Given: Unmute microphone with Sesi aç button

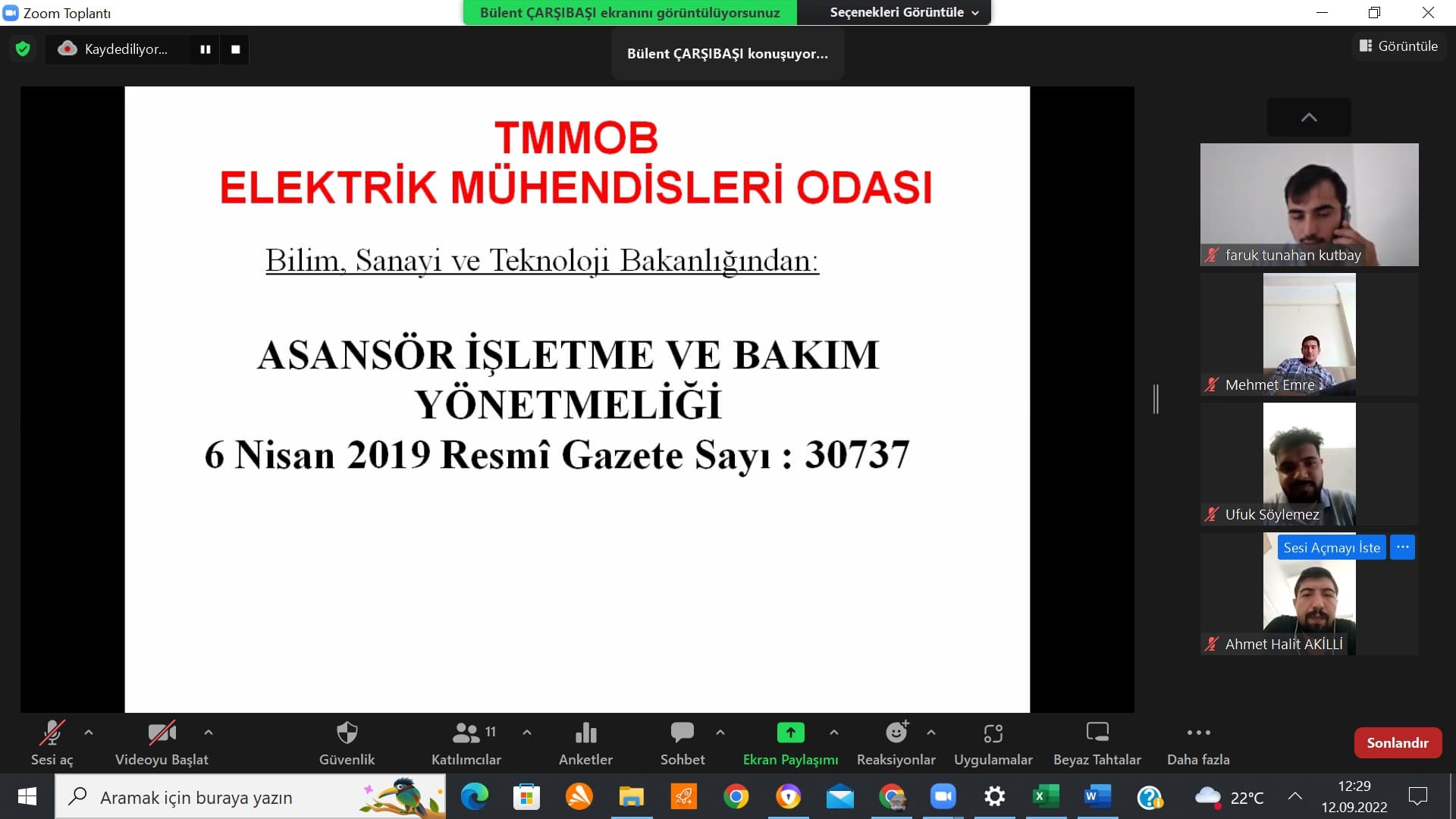Looking at the screenshot, I should 52,743.
